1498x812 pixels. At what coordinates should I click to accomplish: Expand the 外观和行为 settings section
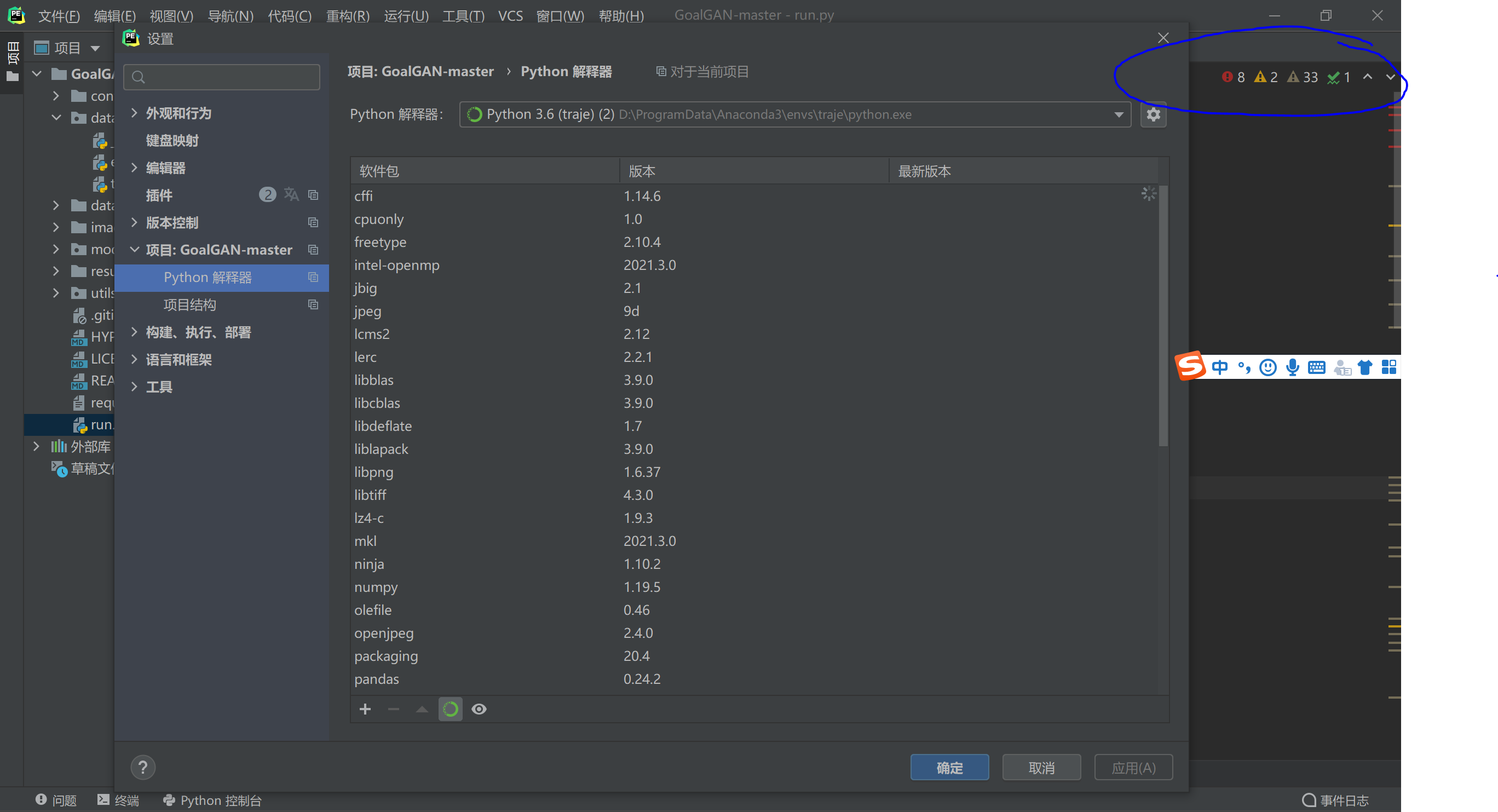134,113
